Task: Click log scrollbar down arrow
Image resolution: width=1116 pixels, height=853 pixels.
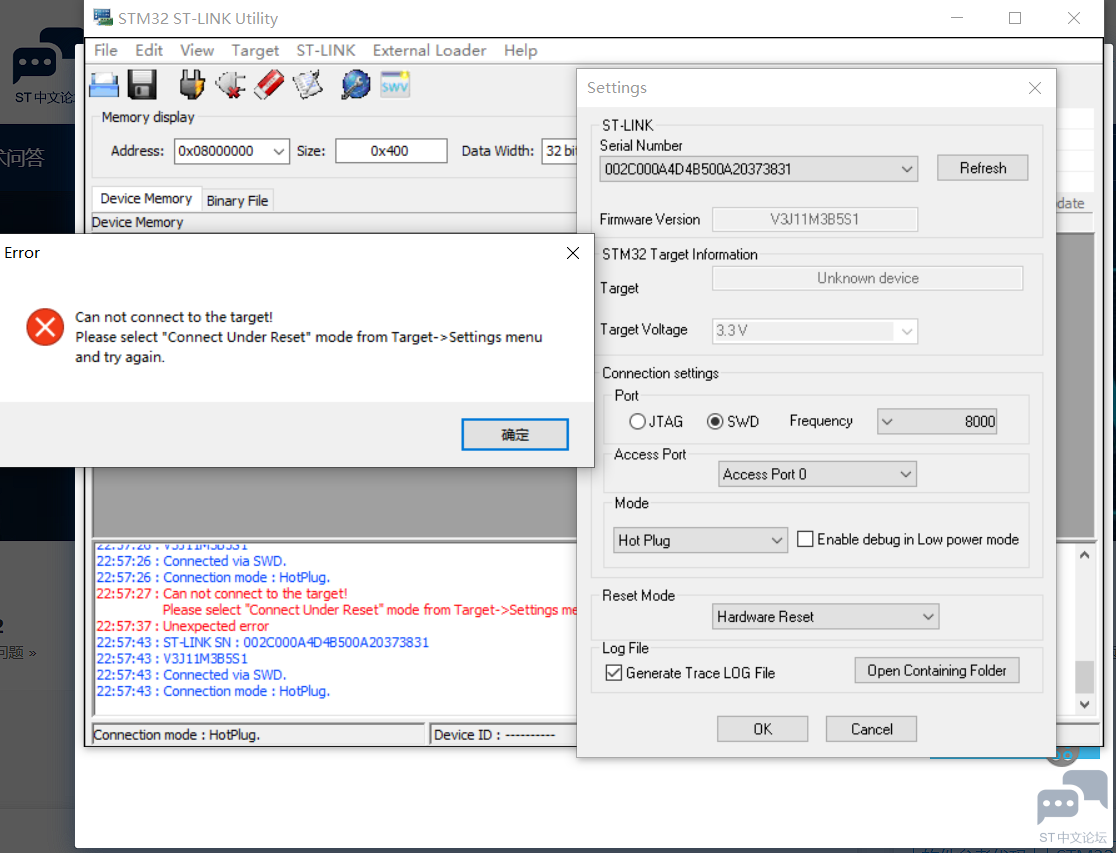Action: pos(1084,705)
